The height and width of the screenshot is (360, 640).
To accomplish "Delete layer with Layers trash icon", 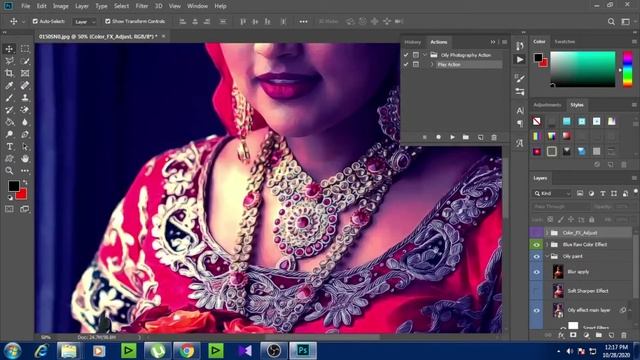I will [x=624, y=335].
